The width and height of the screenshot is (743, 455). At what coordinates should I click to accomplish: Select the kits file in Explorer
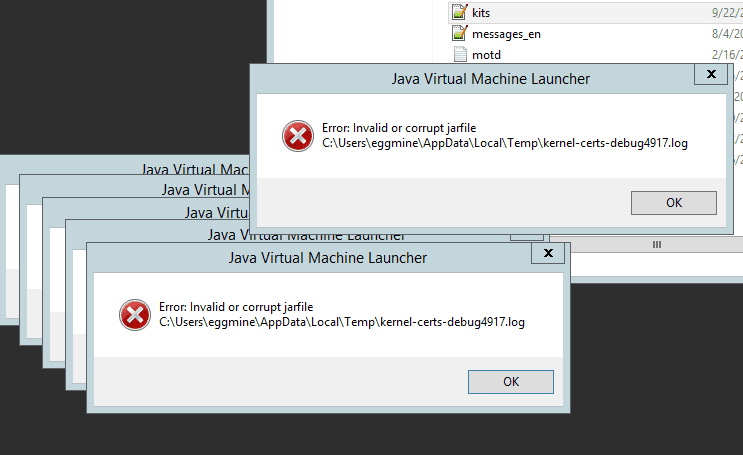(596, 13)
